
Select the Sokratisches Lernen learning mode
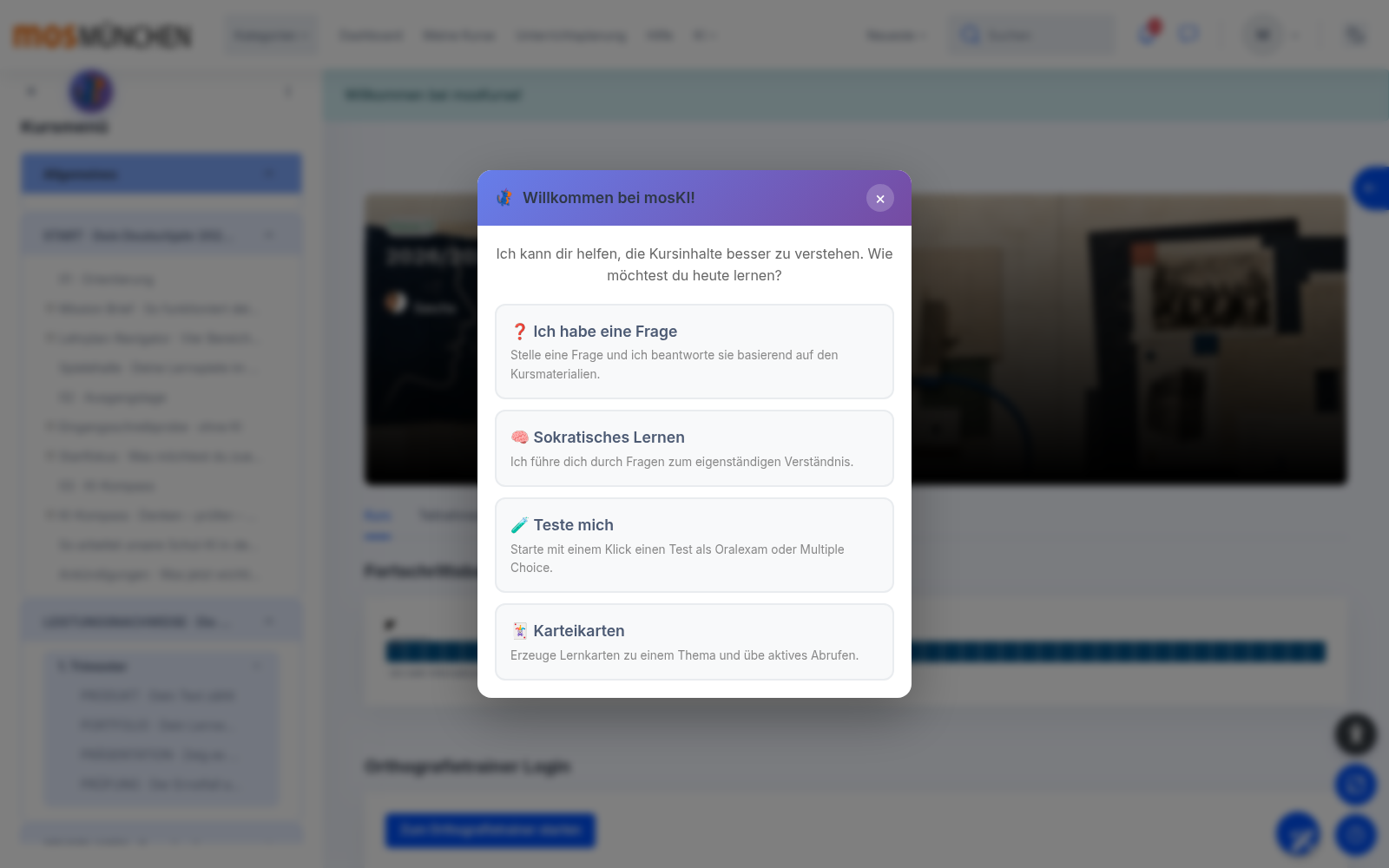coord(694,449)
